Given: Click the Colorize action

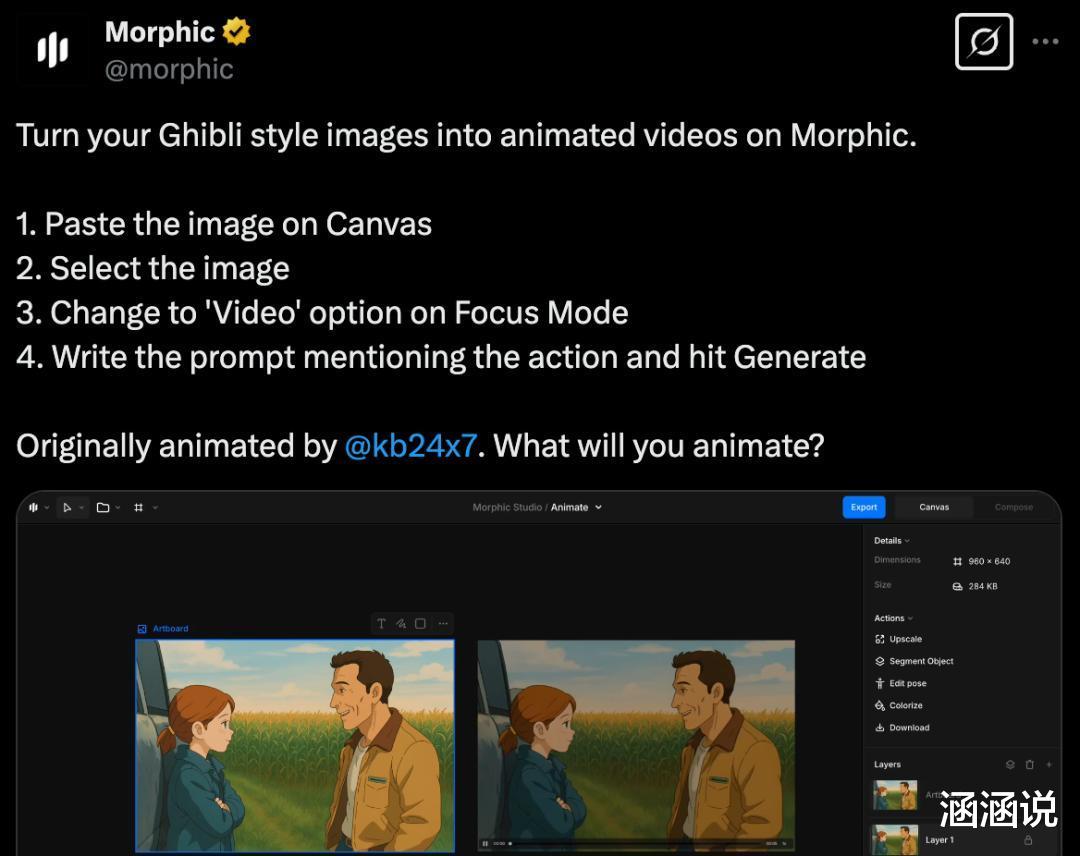Looking at the screenshot, I should 899,705.
